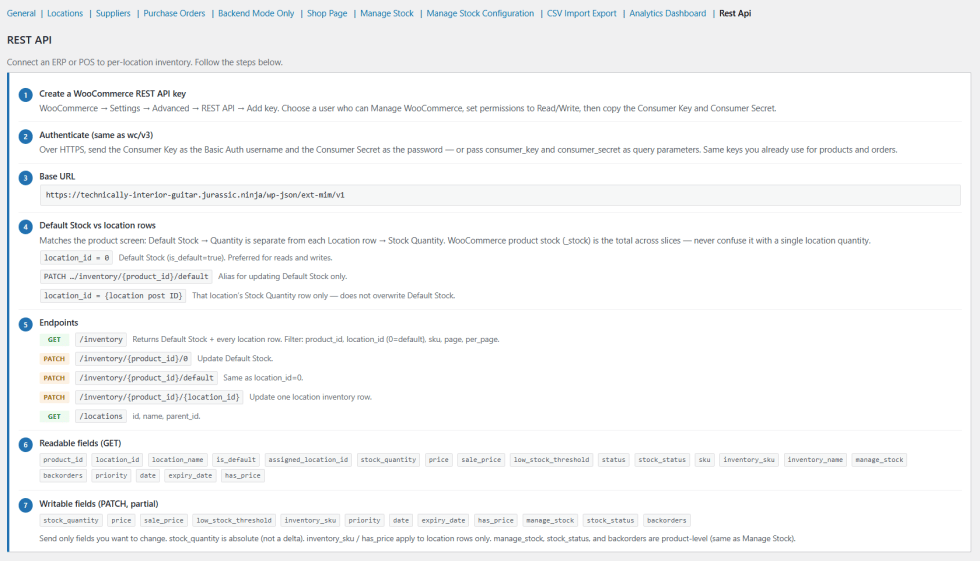
Task: Click the 'assigned_location_id' field chip
Action: 308,460
